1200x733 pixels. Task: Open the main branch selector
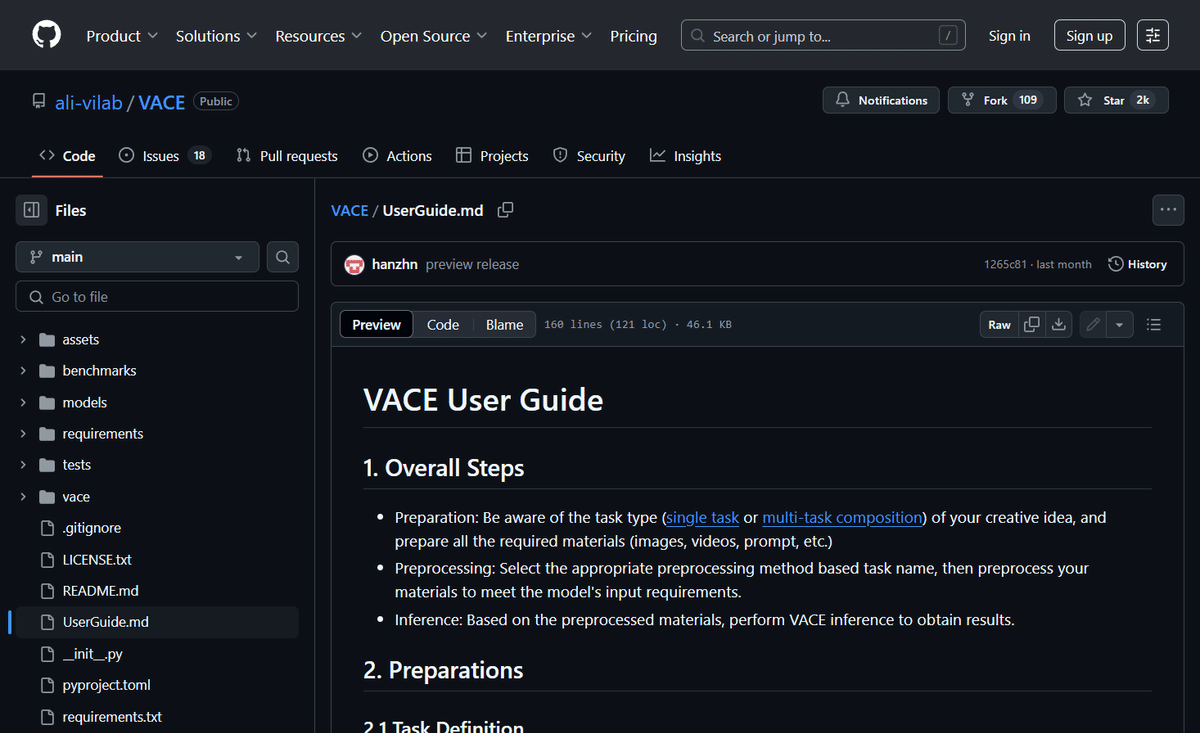click(x=137, y=256)
